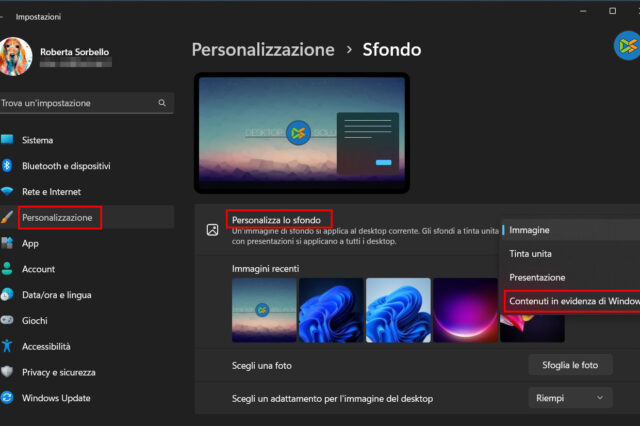This screenshot has width=640, height=426.
Task: Open Bluetooth e dispositivi label
Action: [66, 166]
